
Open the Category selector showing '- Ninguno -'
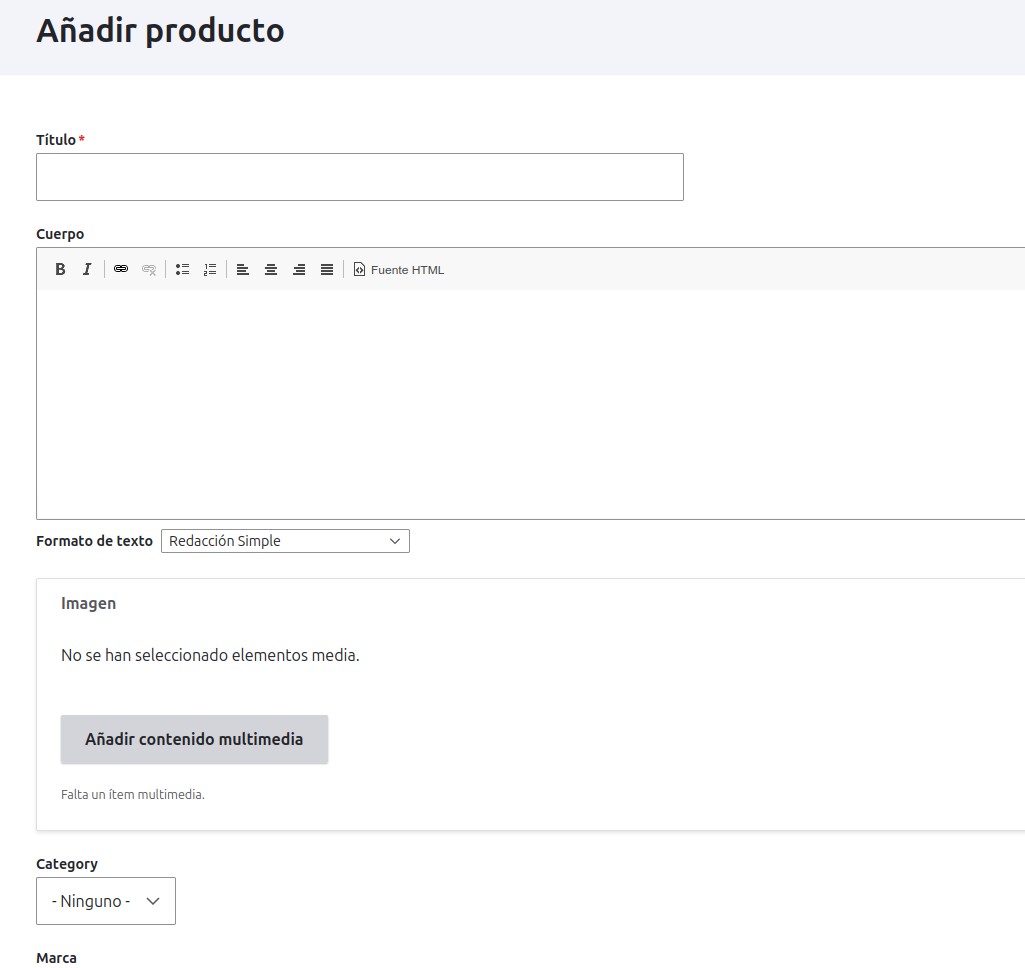105,900
